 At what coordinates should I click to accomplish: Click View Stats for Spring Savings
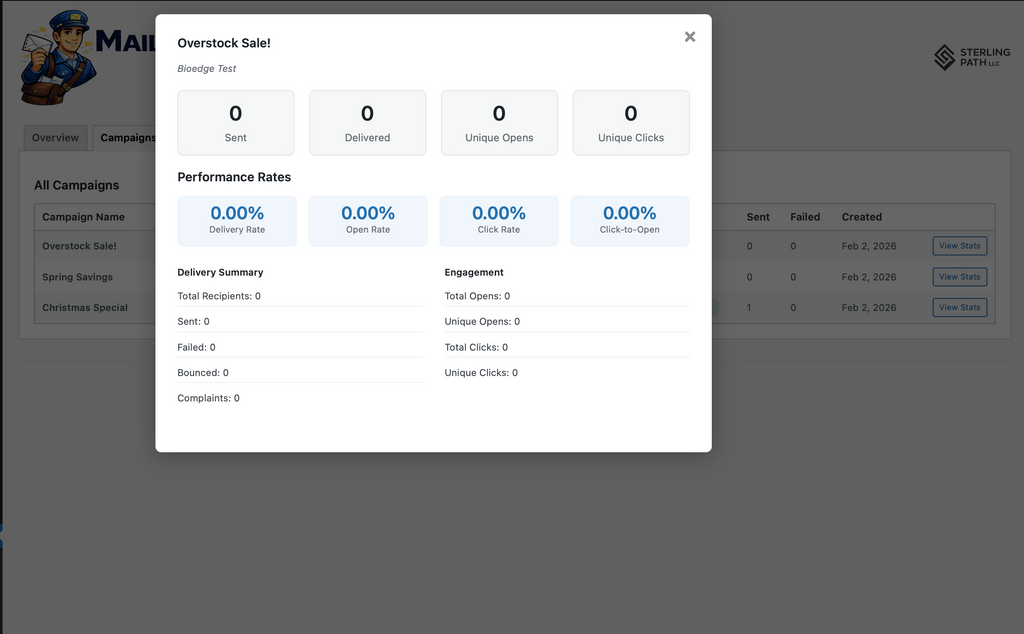[x=959, y=277]
